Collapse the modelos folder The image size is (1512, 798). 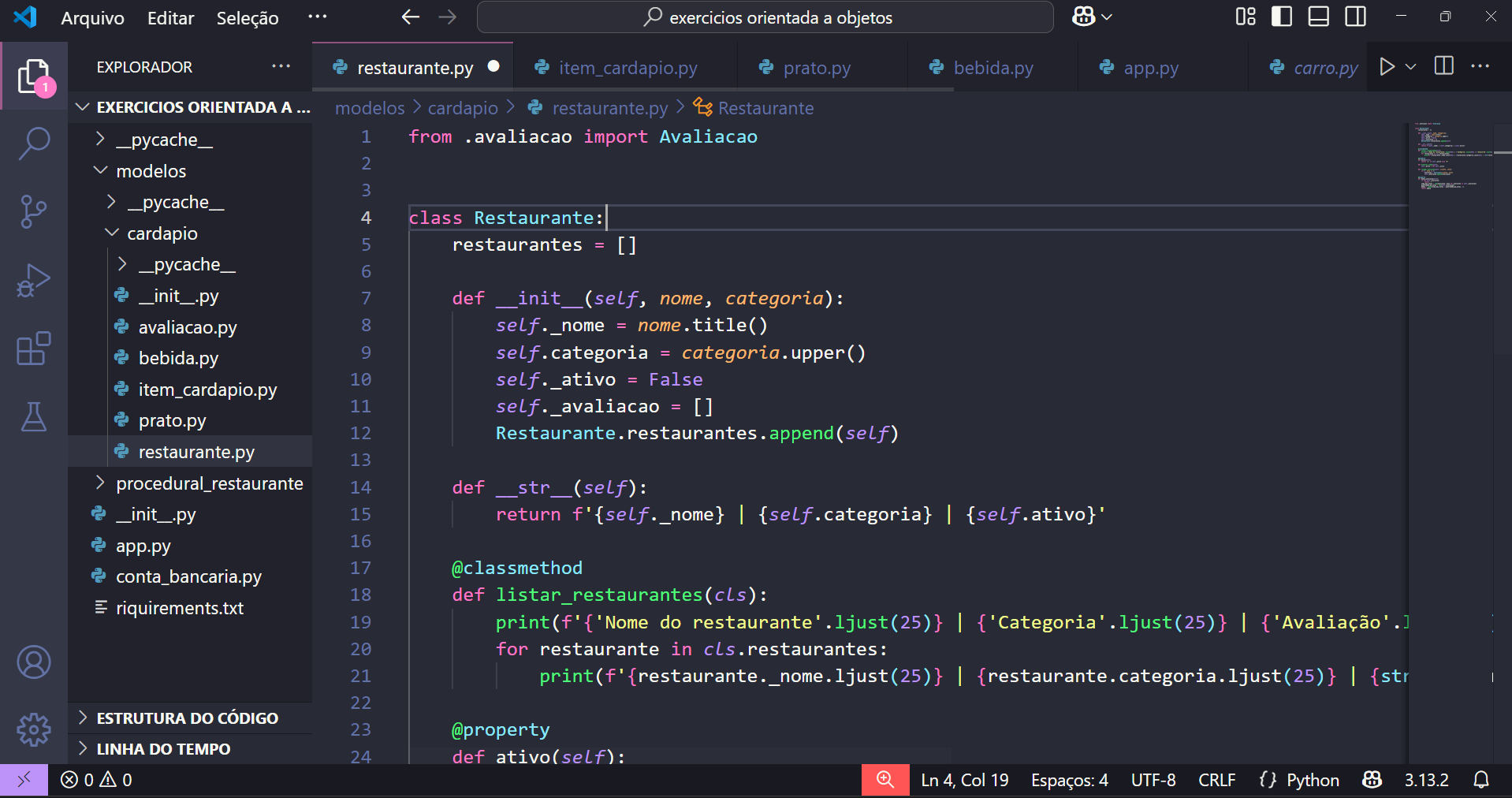point(190,170)
